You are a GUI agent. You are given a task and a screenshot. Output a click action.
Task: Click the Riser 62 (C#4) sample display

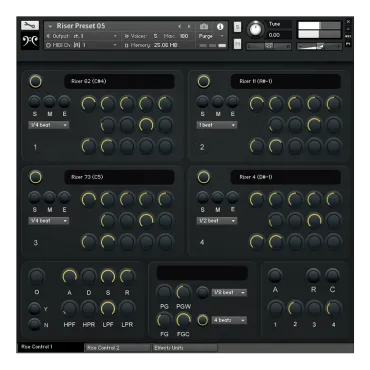click(119, 81)
